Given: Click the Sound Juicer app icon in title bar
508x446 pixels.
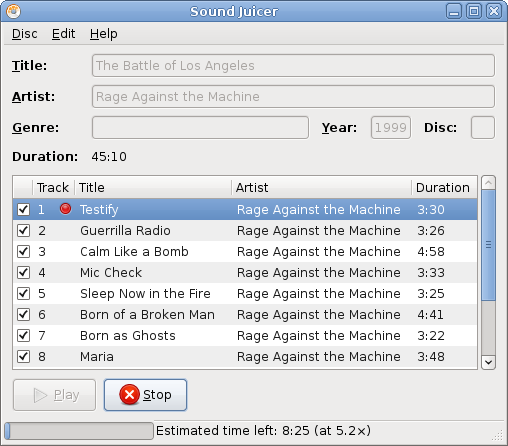Looking at the screenshot, I should coord(13,11).
